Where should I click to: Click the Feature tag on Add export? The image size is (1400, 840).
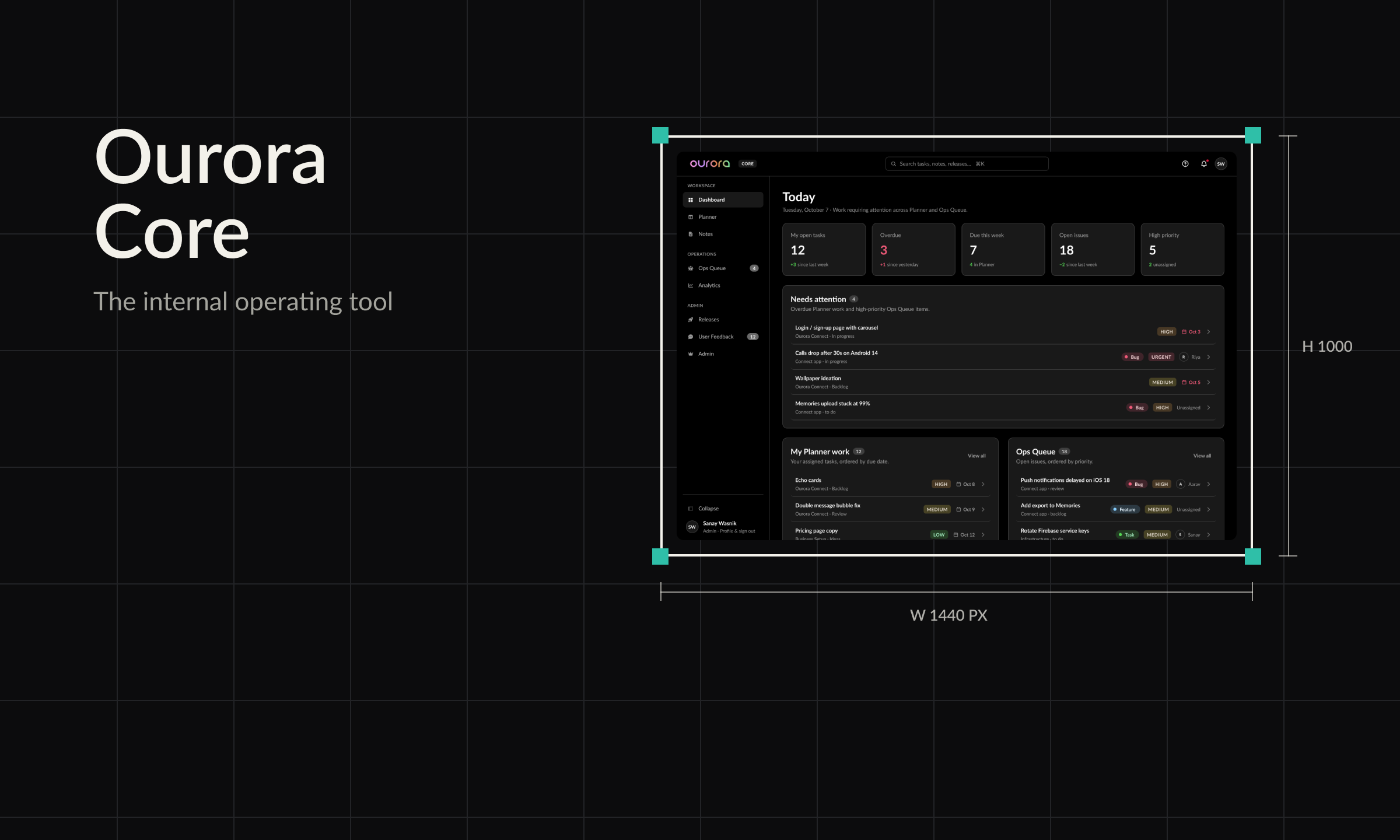click(x=1125, y=510)
